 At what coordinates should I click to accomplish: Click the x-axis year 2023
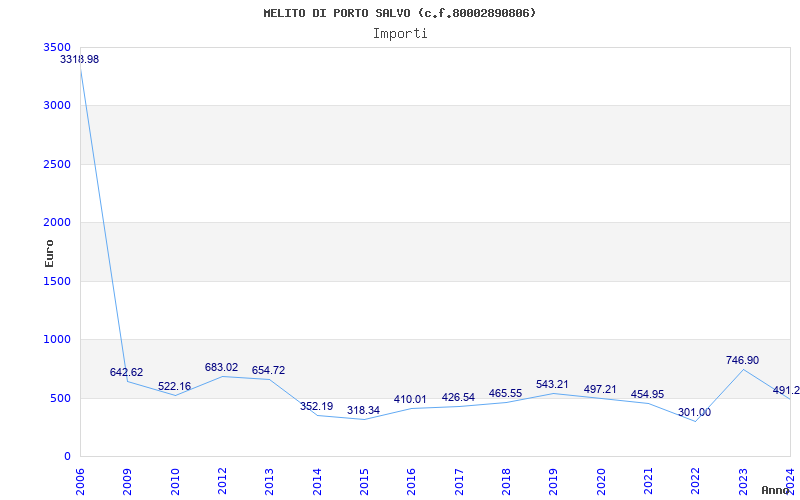coord(743,482)
